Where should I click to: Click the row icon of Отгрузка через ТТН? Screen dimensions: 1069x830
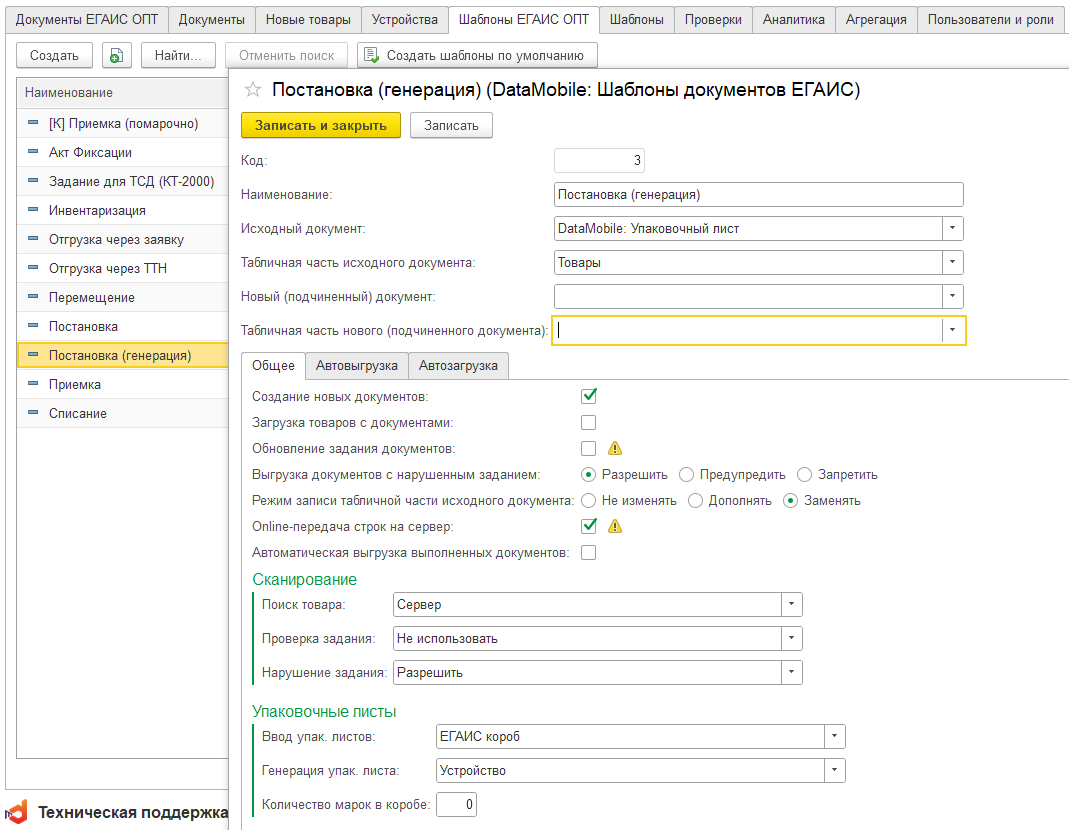click(x=33, y=268)
